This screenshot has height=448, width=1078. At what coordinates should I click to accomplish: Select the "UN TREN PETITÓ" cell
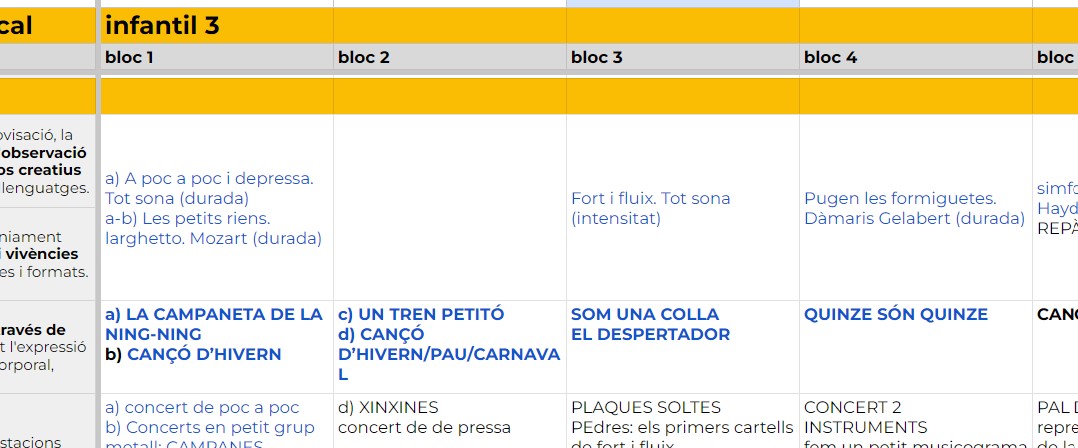(x=449, y=345)
